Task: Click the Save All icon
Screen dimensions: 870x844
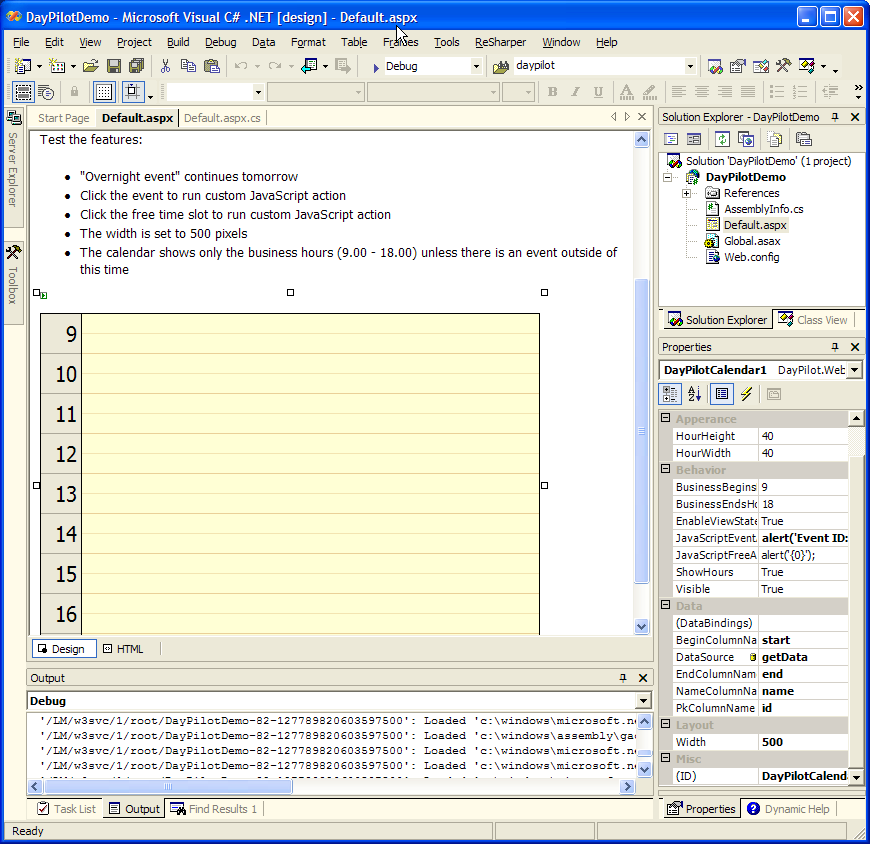Action: (136, 66)
